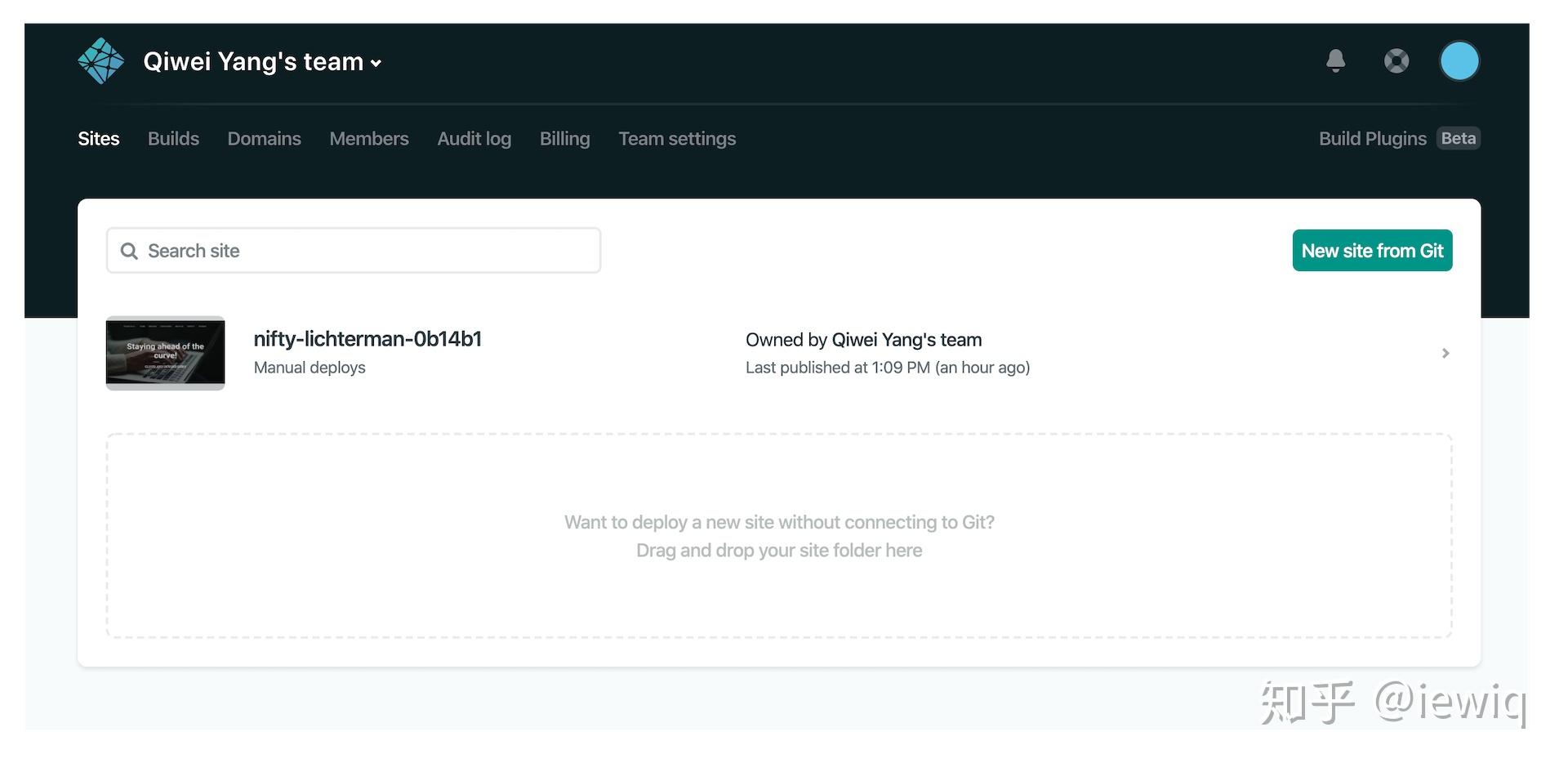Image resolution: width=1568 pixels, height=772 pixels.
Task: Click the magnifying glass search icon
Action: (x=129, y=250)
